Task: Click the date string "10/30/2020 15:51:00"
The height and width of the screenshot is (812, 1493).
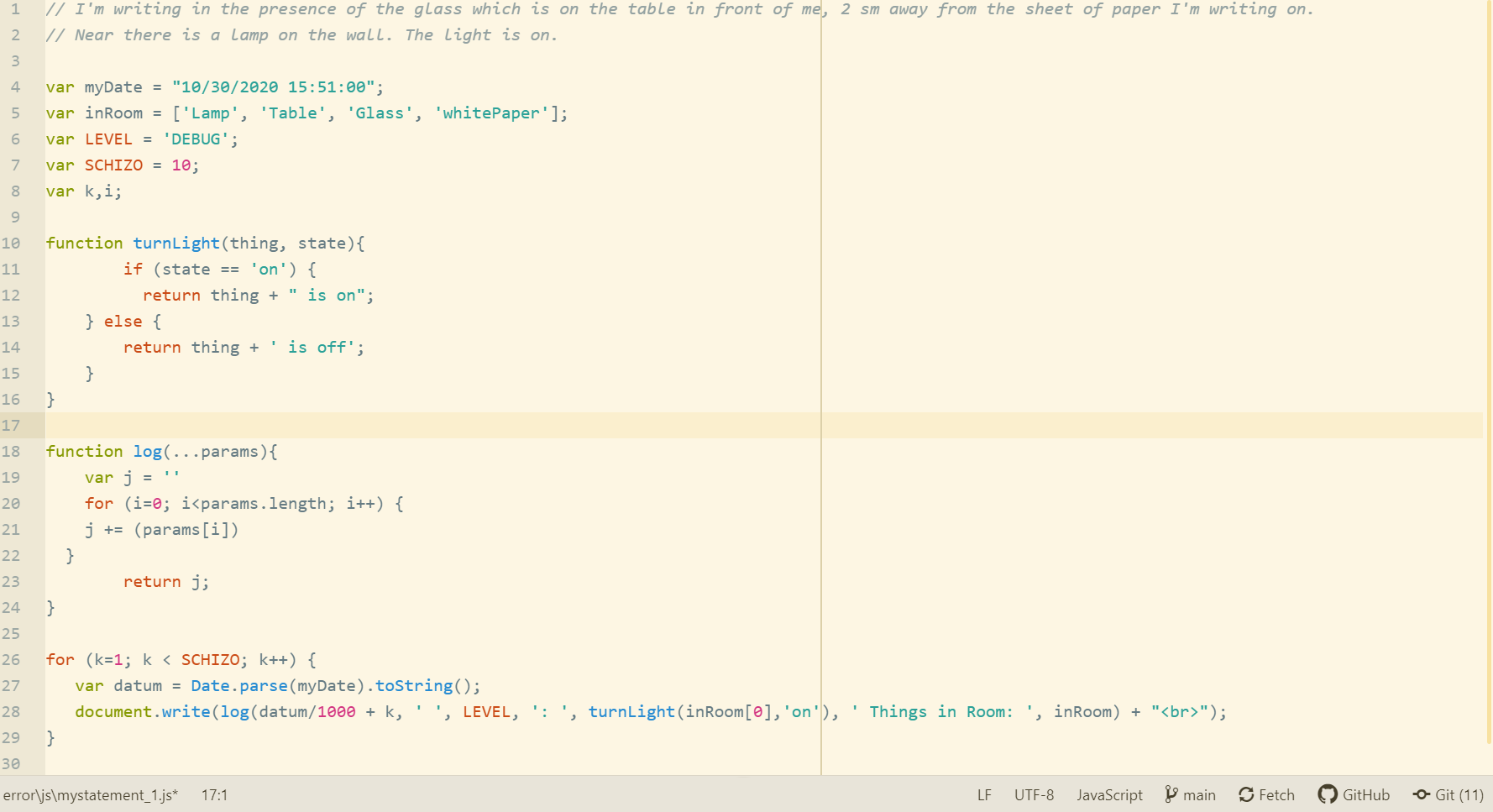Action: pyautogui.click(x=273, y=86)
